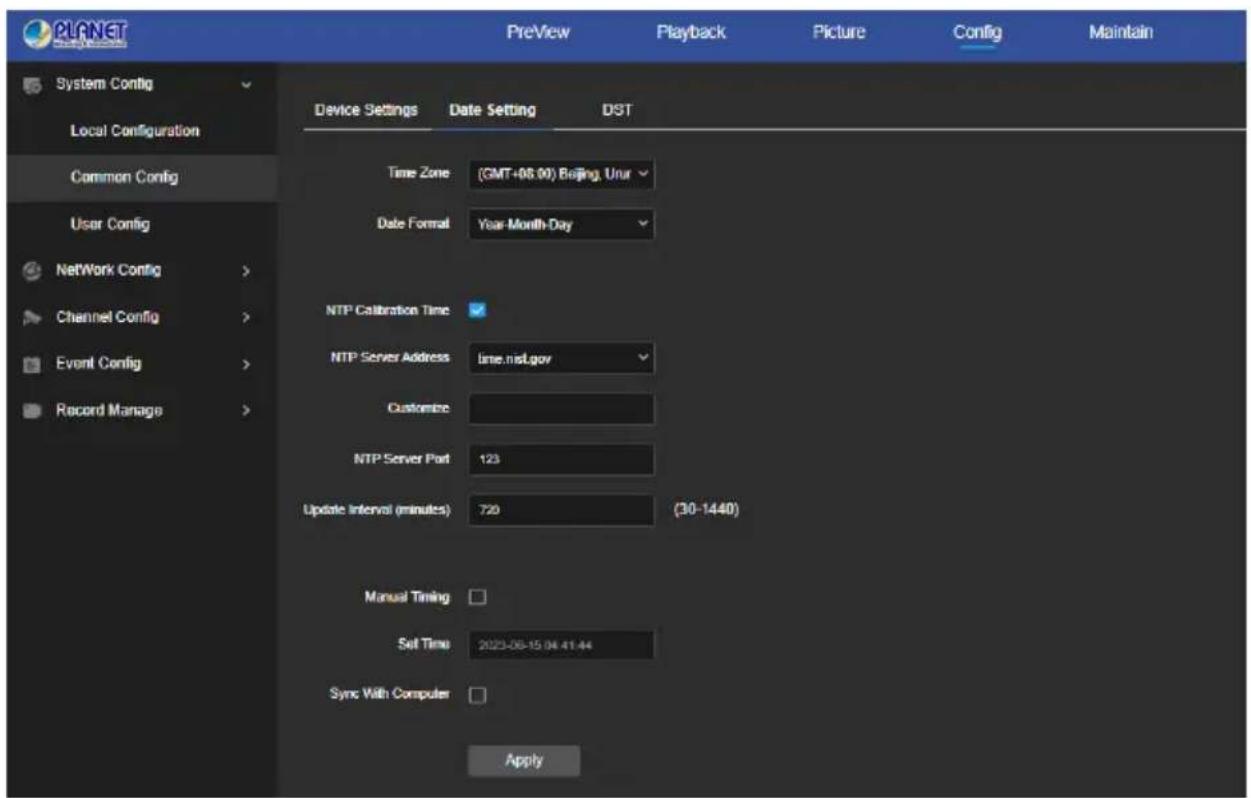This screenshot has width=1251, height=798.
Task: Click the NTP Server Port field
Action: click(560, 458)
